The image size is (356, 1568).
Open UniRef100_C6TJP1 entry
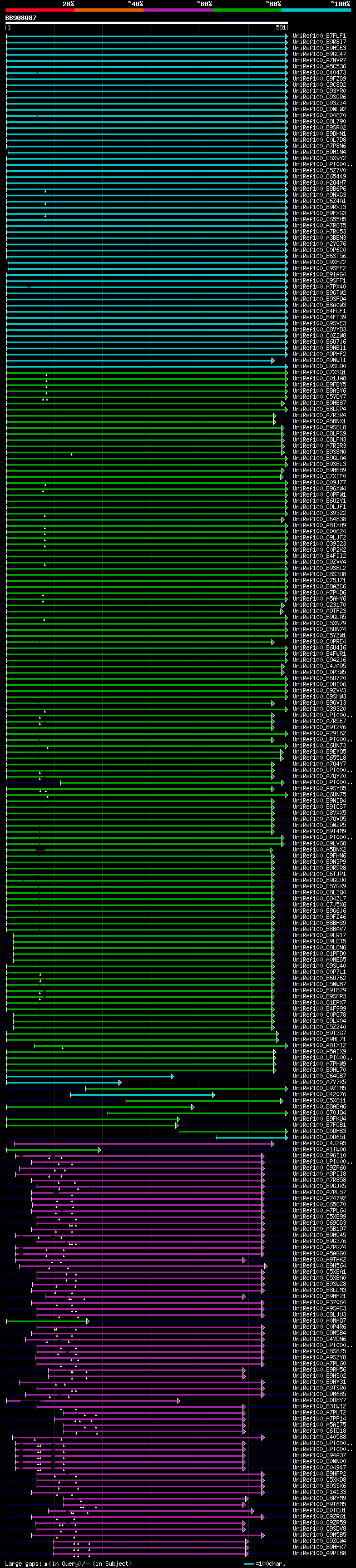point(319,873)
